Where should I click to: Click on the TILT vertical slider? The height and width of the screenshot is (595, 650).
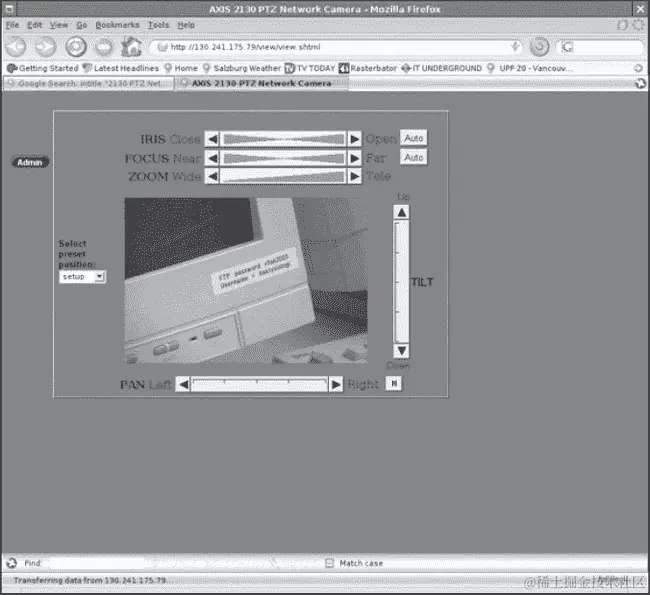tap(401, 282)
